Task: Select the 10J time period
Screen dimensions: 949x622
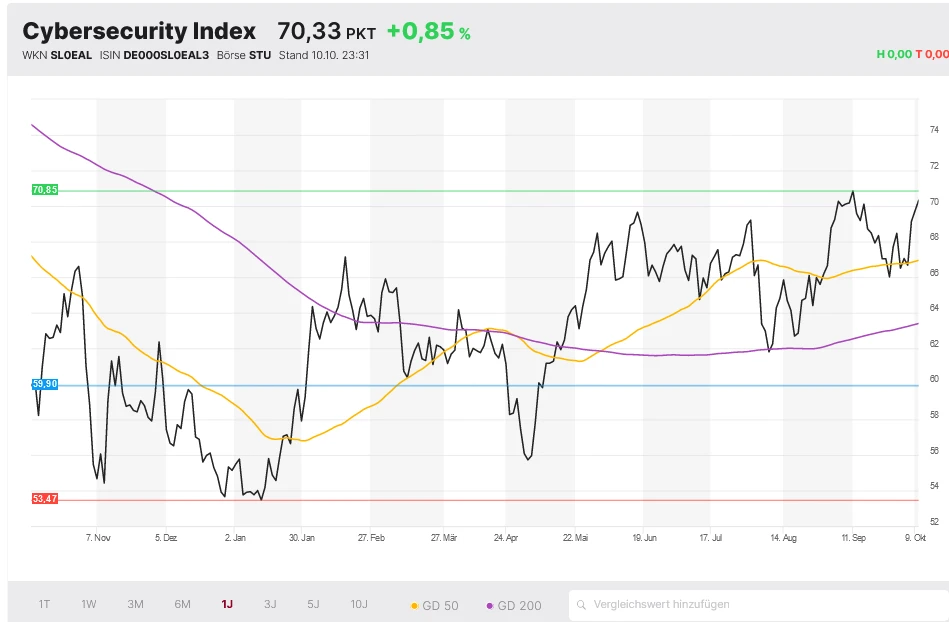Action: tap(359, 604)
